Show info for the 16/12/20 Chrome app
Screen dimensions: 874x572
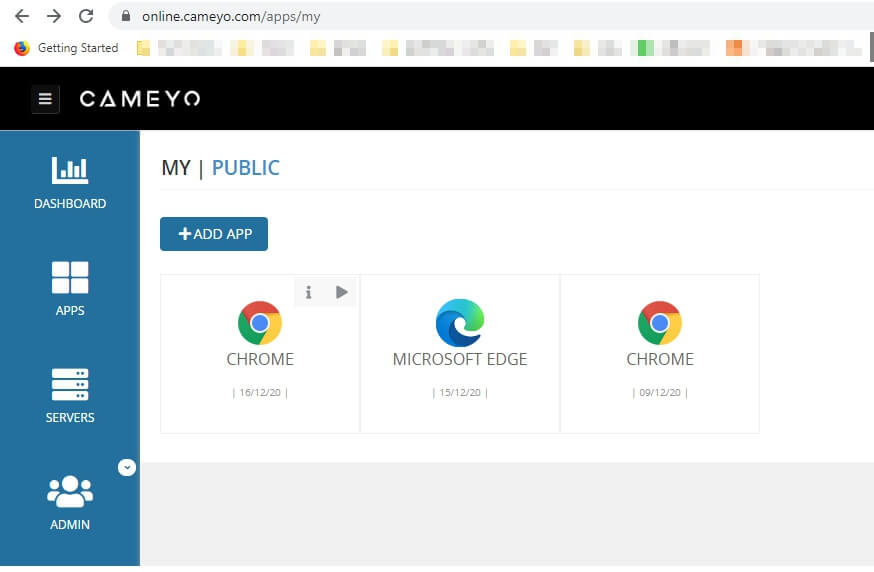coord(308,292)
